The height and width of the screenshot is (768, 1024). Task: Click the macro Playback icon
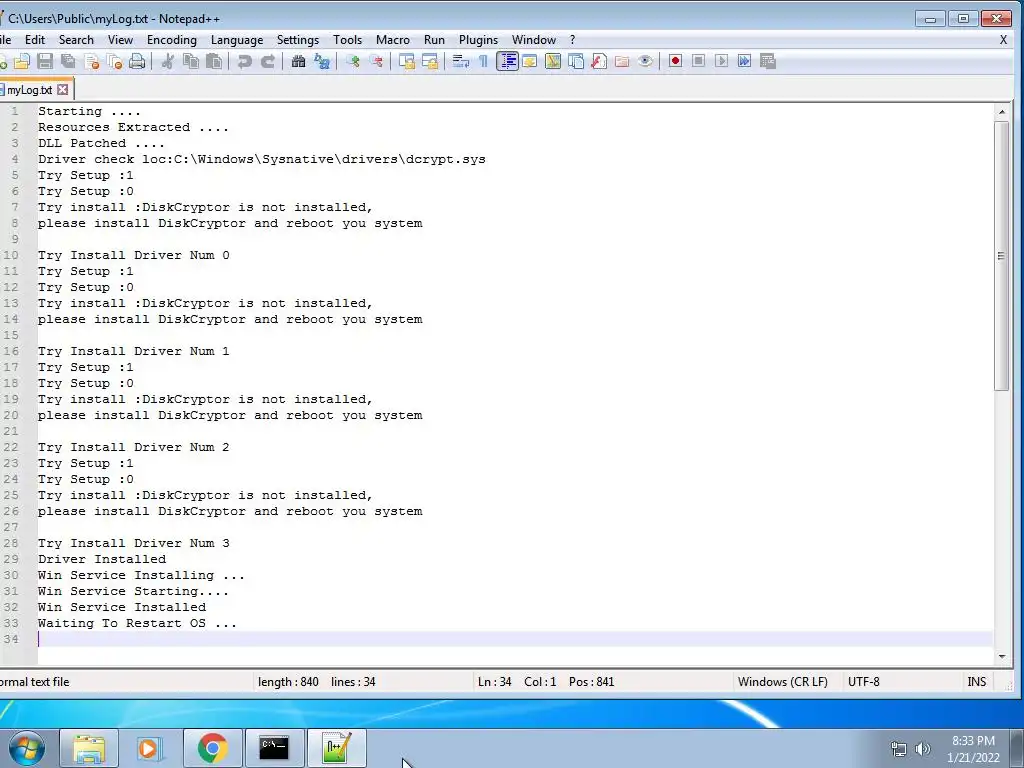(722, 61)
